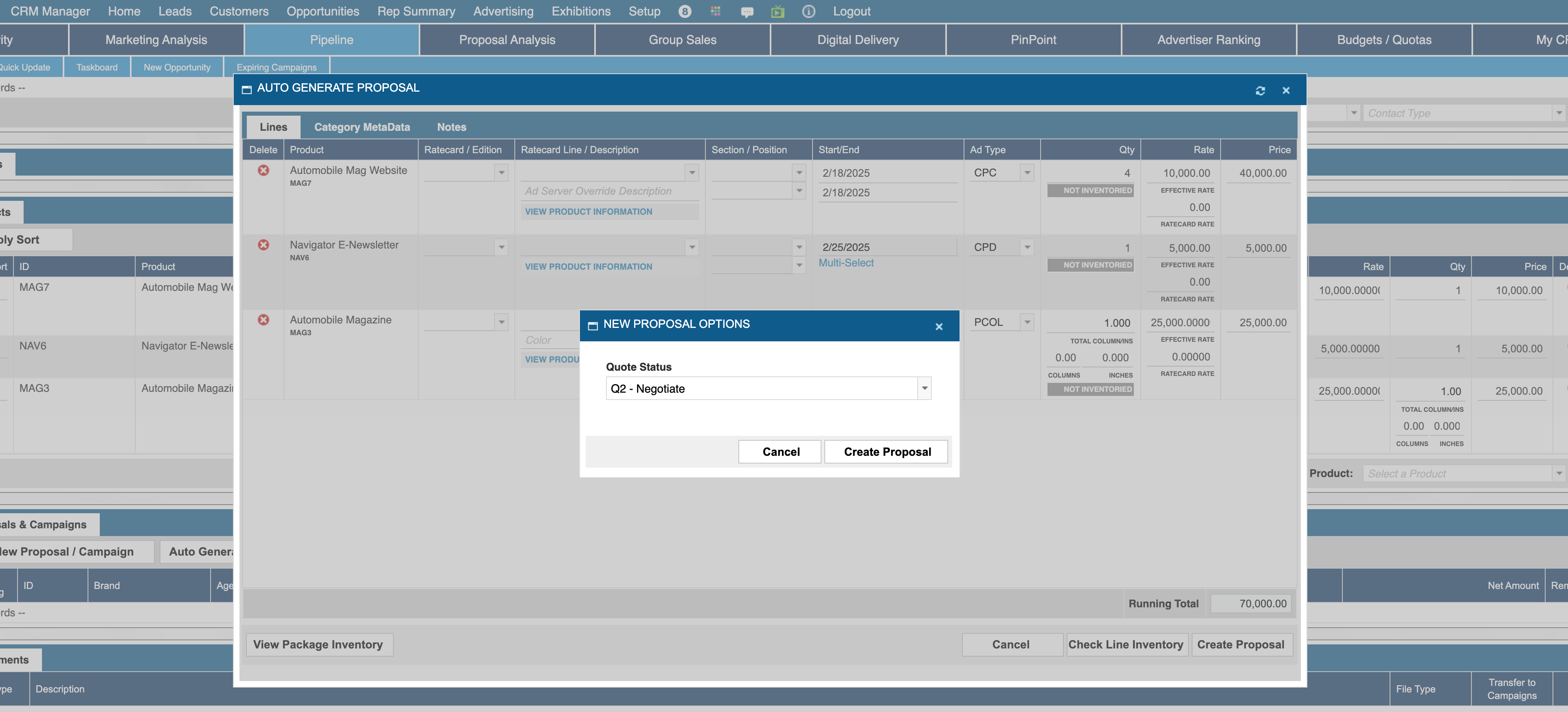Remove the Automobile Magazine line

click(x=263, y=319)
